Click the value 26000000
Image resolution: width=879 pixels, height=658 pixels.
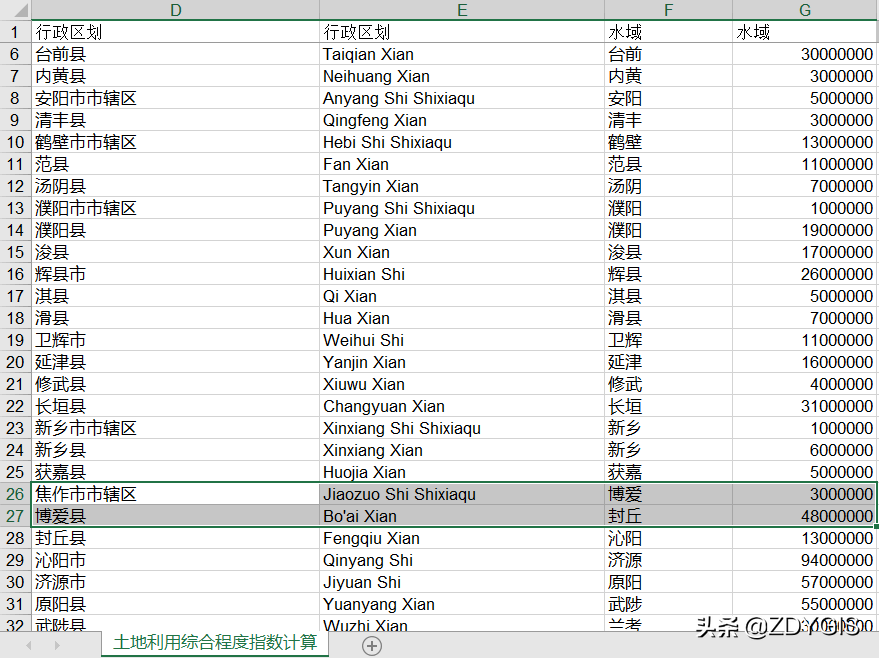pos(804,274)
